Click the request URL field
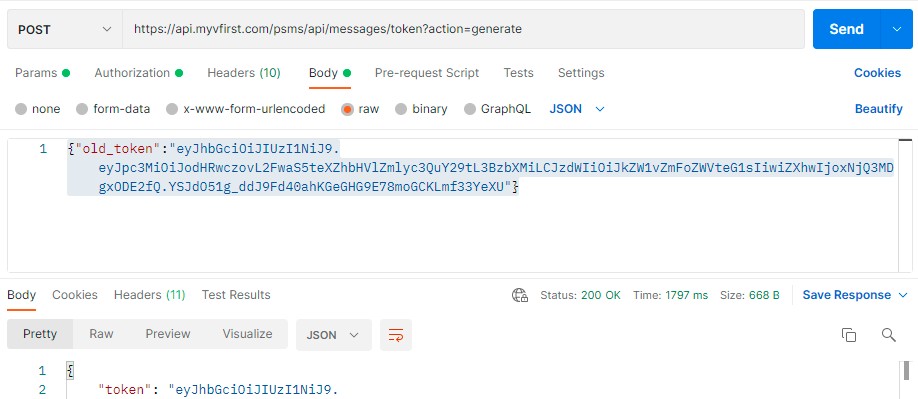 pyautogui.click(x=463, y=29)
